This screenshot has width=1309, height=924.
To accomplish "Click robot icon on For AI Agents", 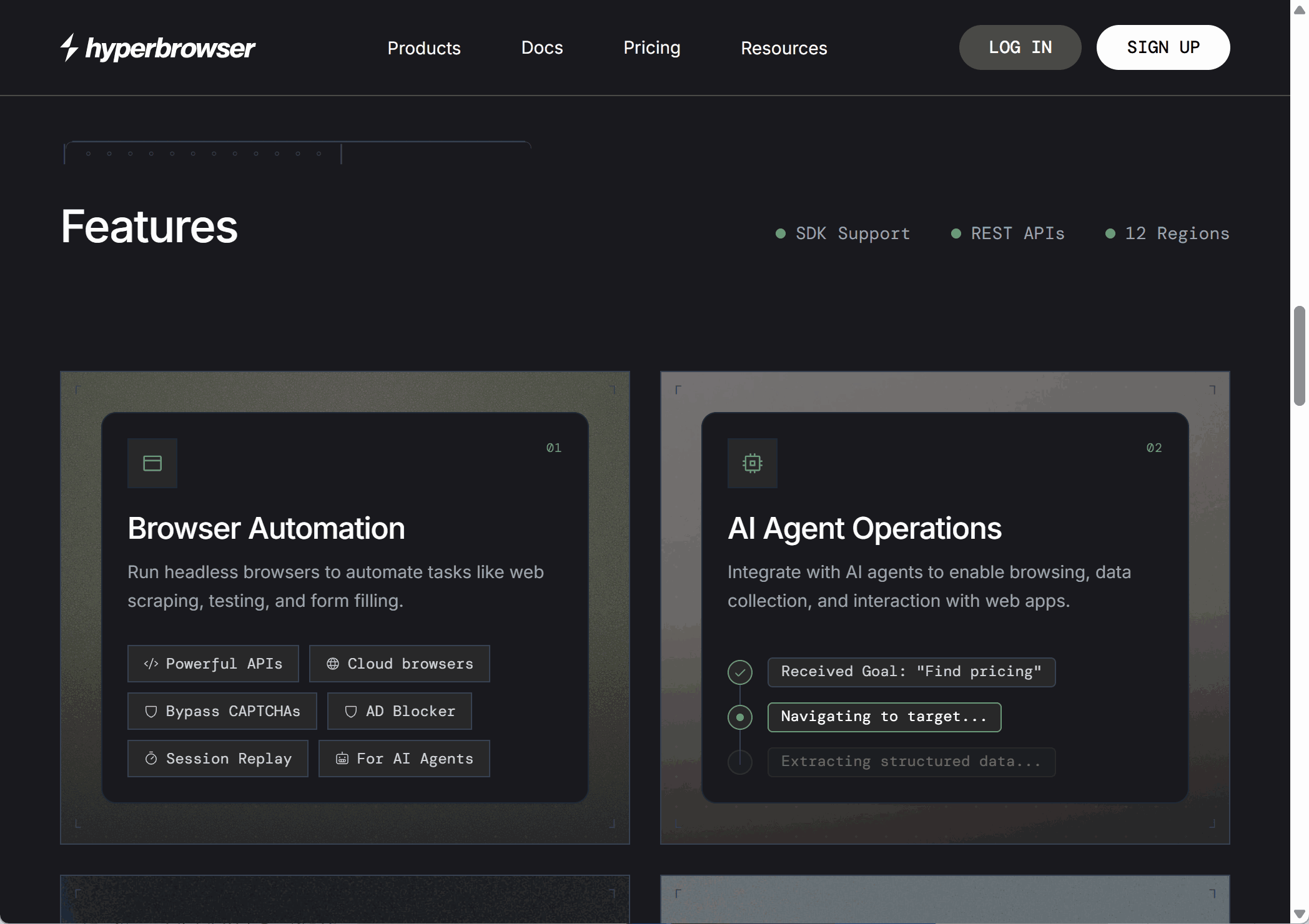I will 342,759.
